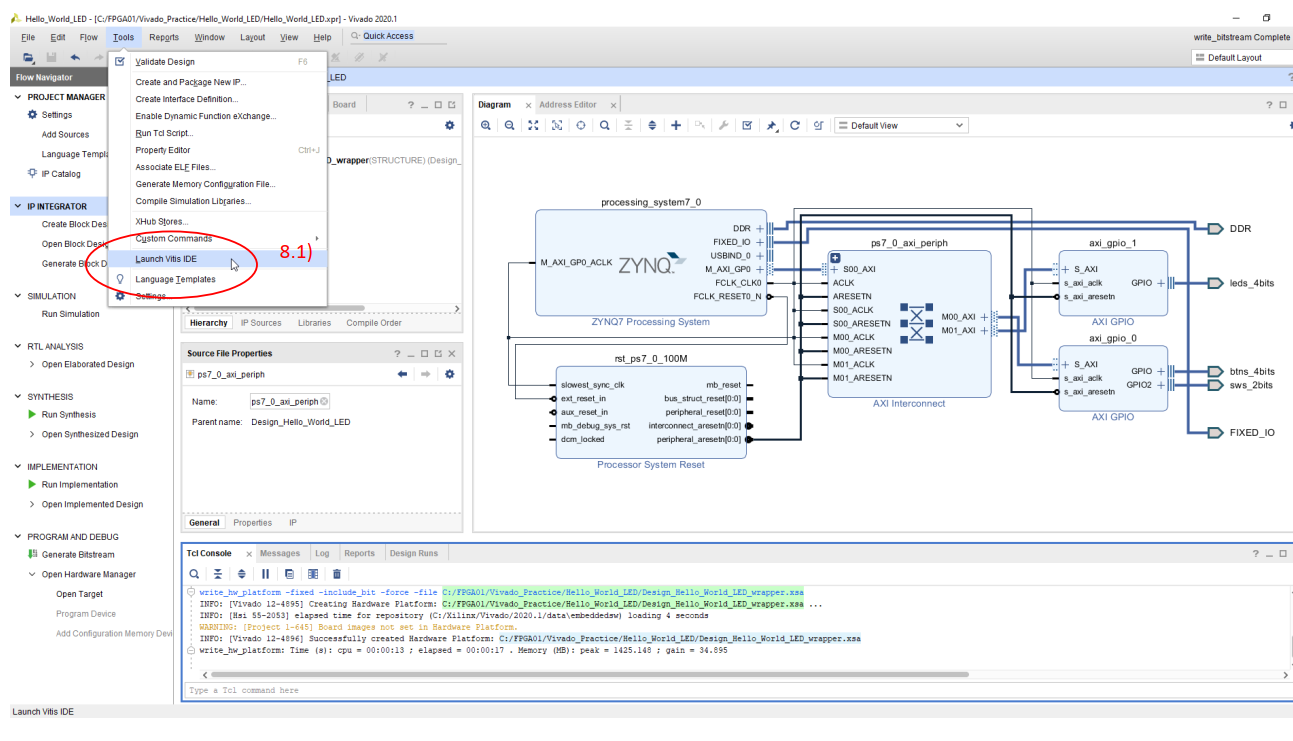1293x741 pixels.
Task: Click the open project icon in the main toolbar
Action: point(28,58)
